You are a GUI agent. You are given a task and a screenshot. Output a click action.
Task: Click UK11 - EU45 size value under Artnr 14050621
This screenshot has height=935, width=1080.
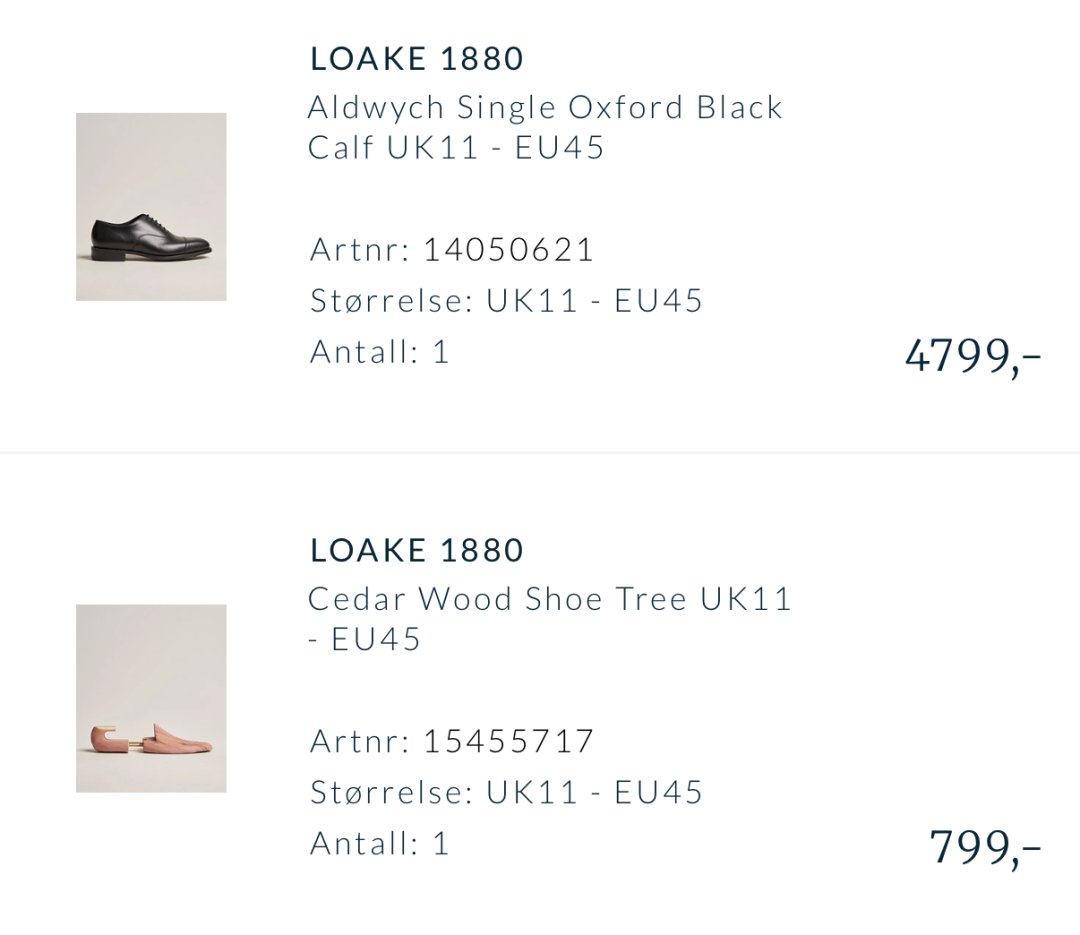pyautogui.click(x=595, y=300)
